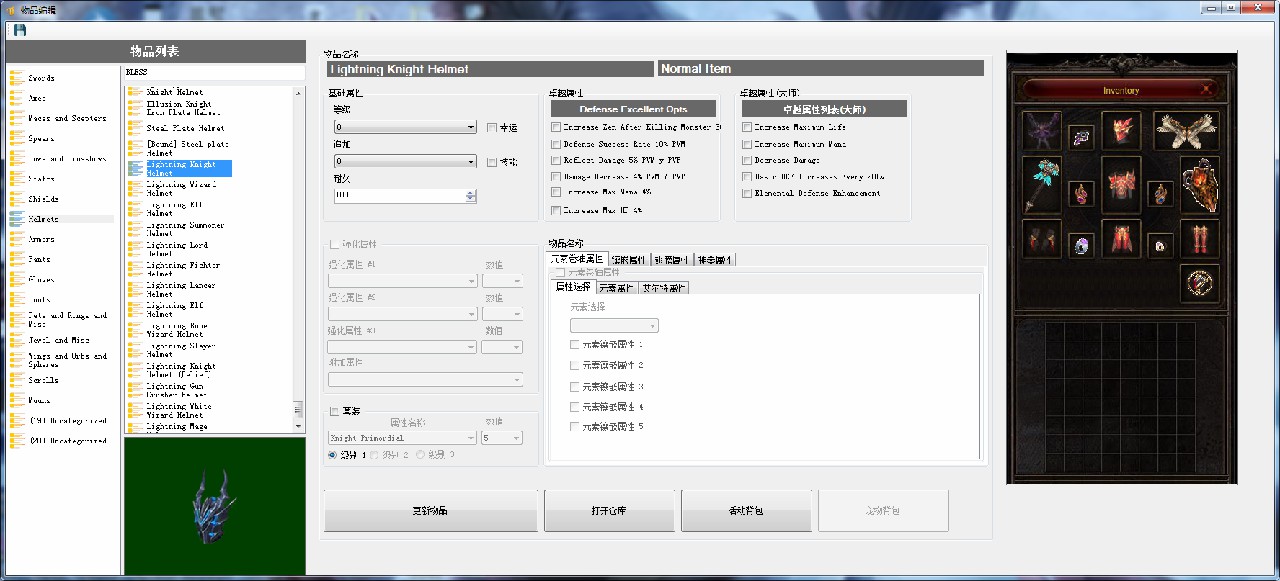Select the ring slot left of pants
Viewport: 1280px width, 581px height.
[1081, 245]
